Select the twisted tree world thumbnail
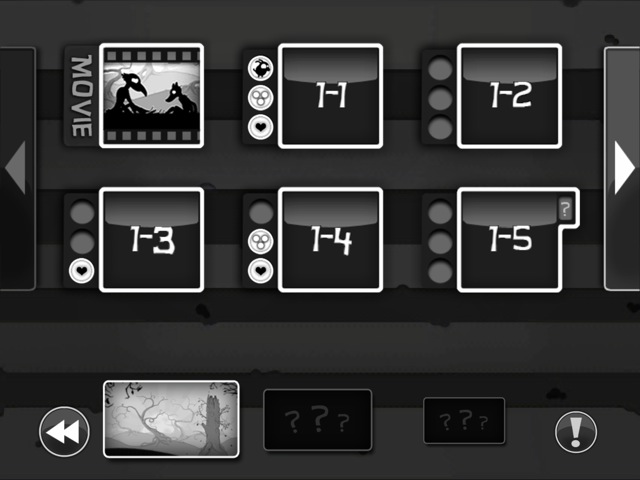The height and width of the screenshot is (480, 640). 171,419
